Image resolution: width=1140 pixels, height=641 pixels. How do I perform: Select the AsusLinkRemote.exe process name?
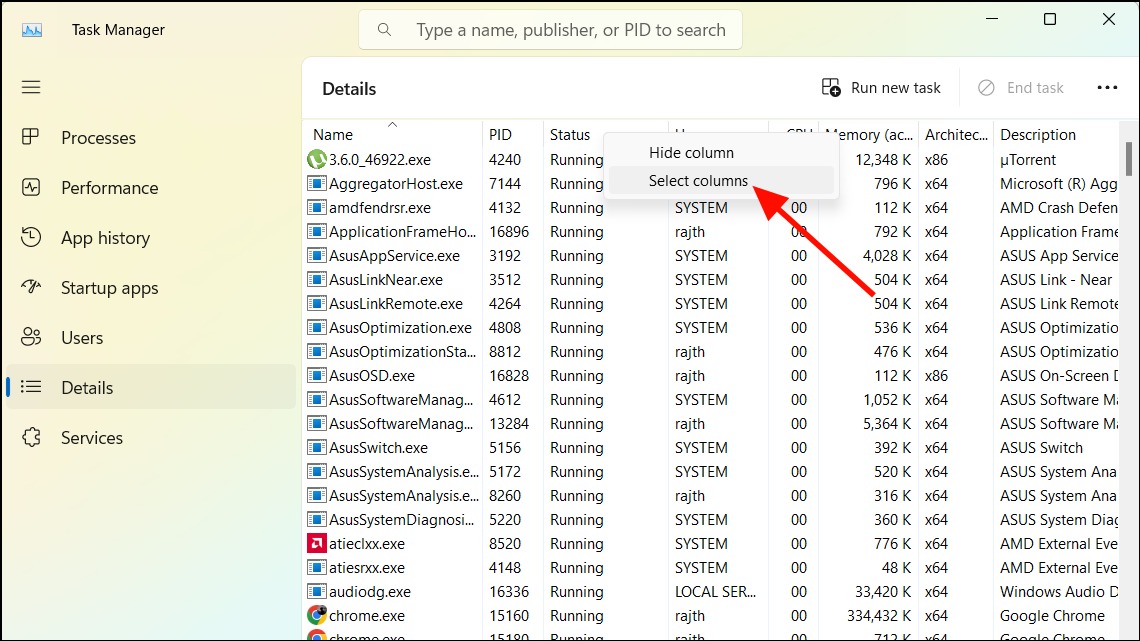(x=396, y=304)
